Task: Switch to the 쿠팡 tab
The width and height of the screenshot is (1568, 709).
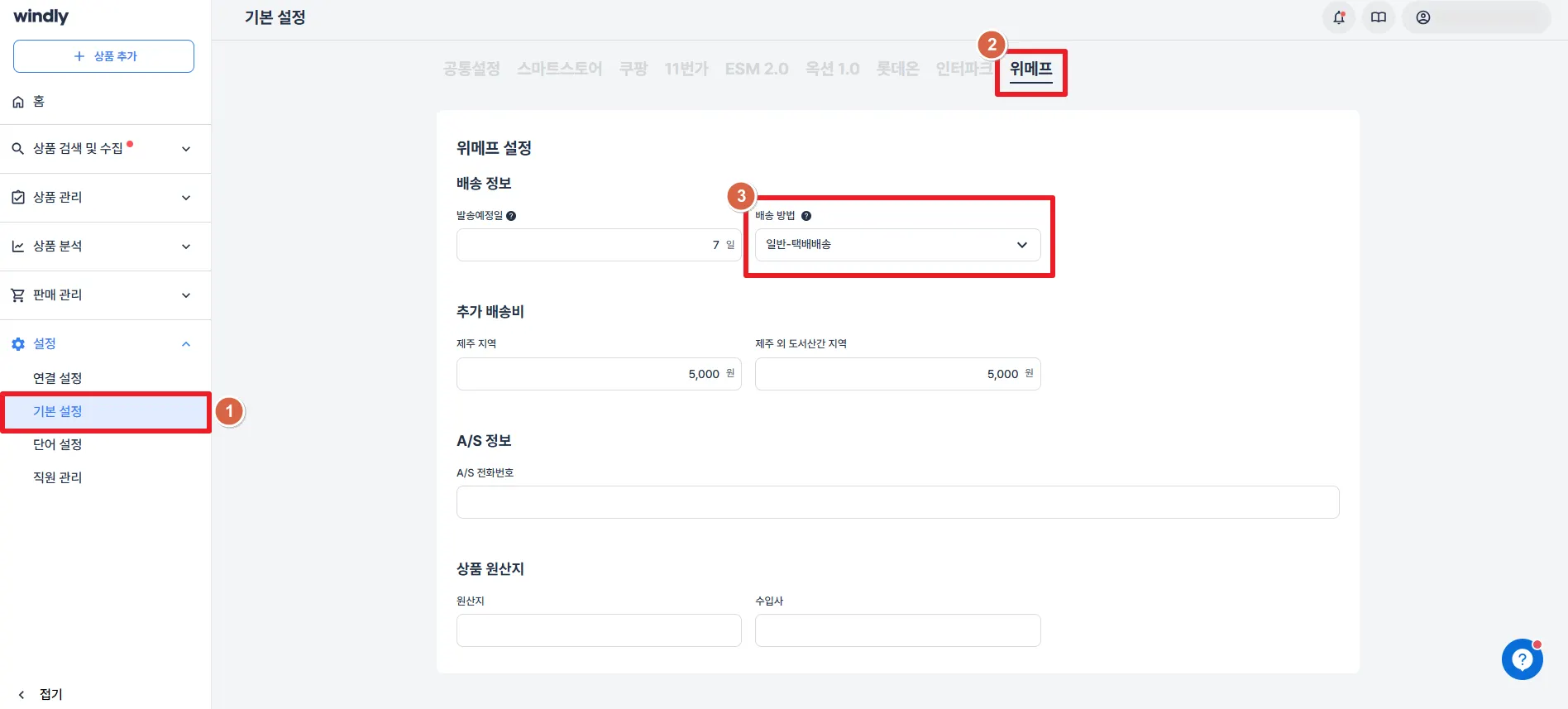Action: pyautogui.click(x=633, y=69)
